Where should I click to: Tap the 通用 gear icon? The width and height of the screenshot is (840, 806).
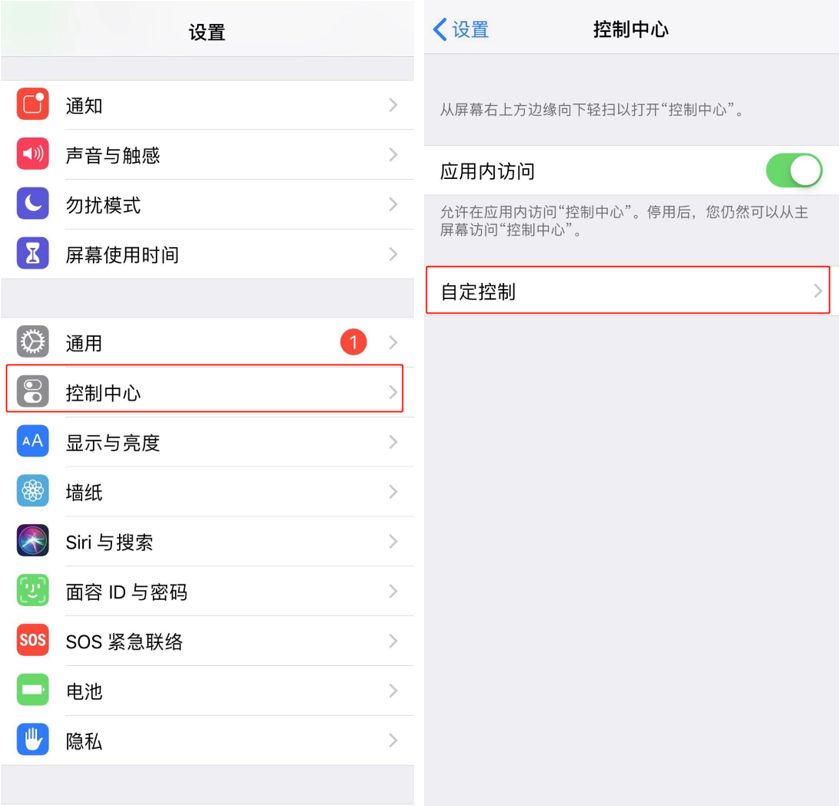point(33,342)
